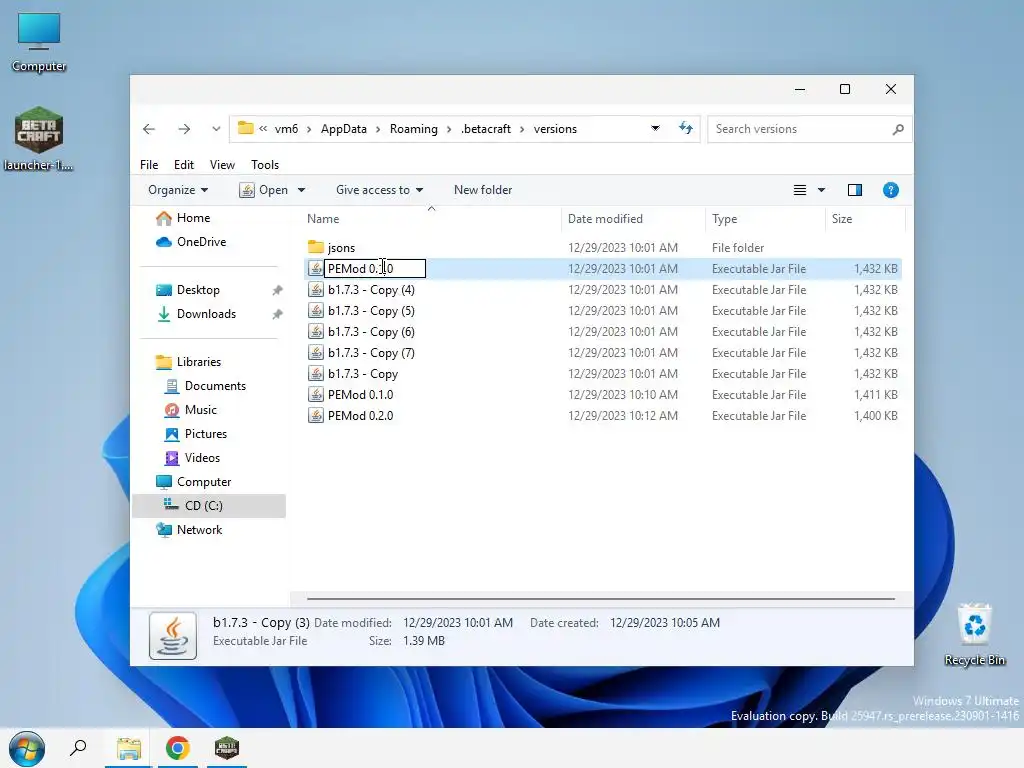The height and width of the screenshot is (768, 1024).
Task: Go forward with the forward arrow
Action: point(184,129)
